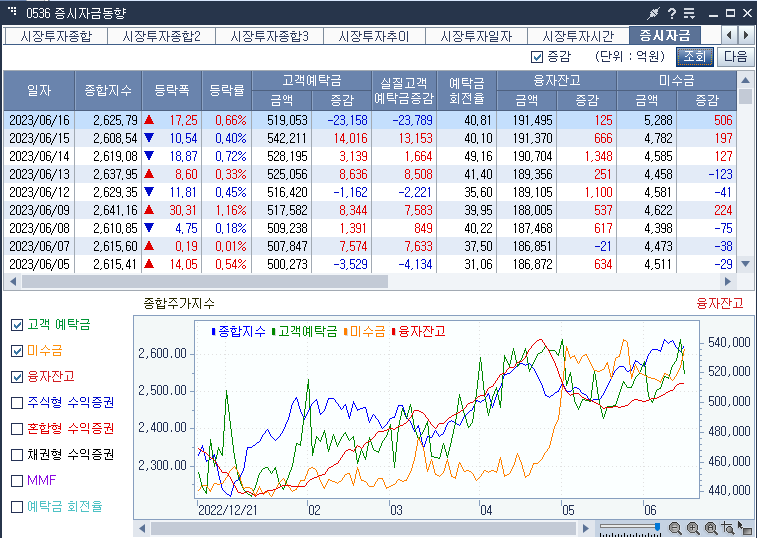The height and width of the screenshot is (538, 757).
Task: Switch to 시장투자종합2 tab
Action: tap(161, 36)
